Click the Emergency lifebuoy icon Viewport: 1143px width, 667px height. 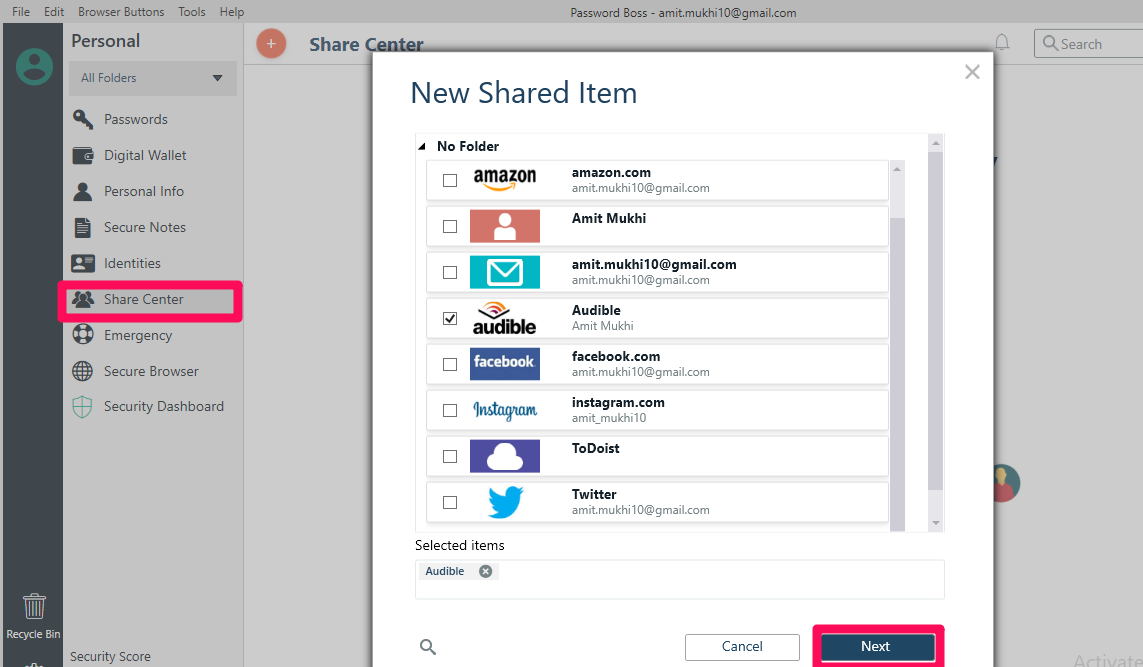tap(82, 335)
